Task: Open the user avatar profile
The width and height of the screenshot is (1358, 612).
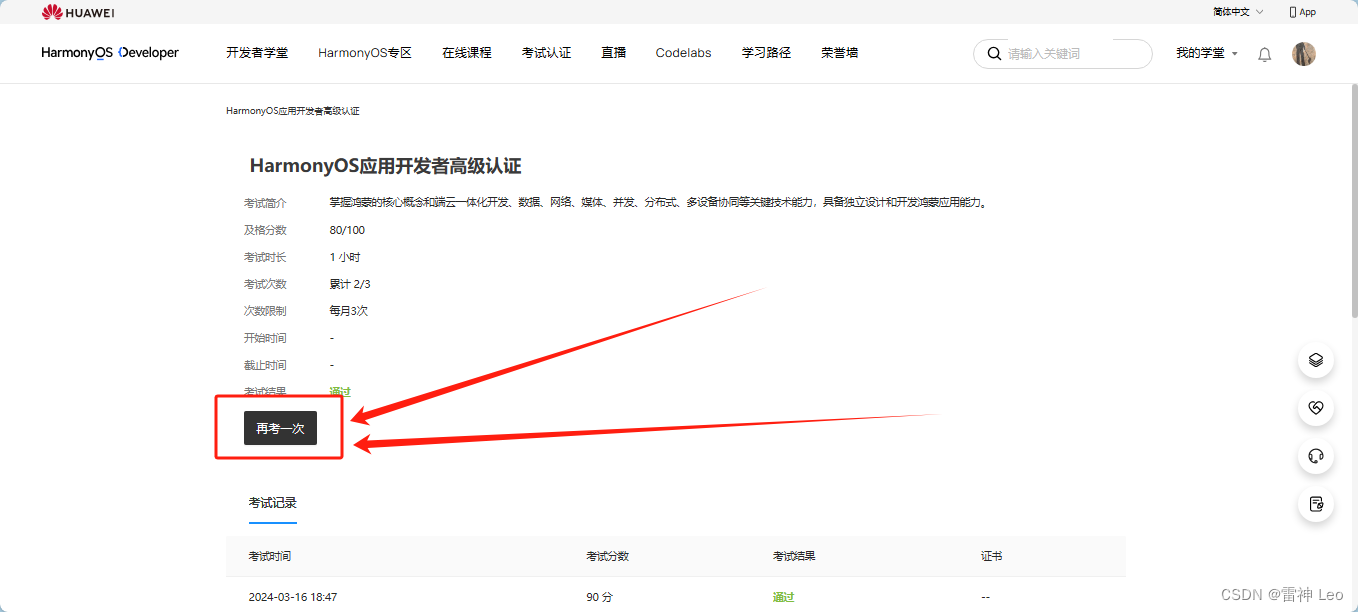Action: (x=1303, y=54)
